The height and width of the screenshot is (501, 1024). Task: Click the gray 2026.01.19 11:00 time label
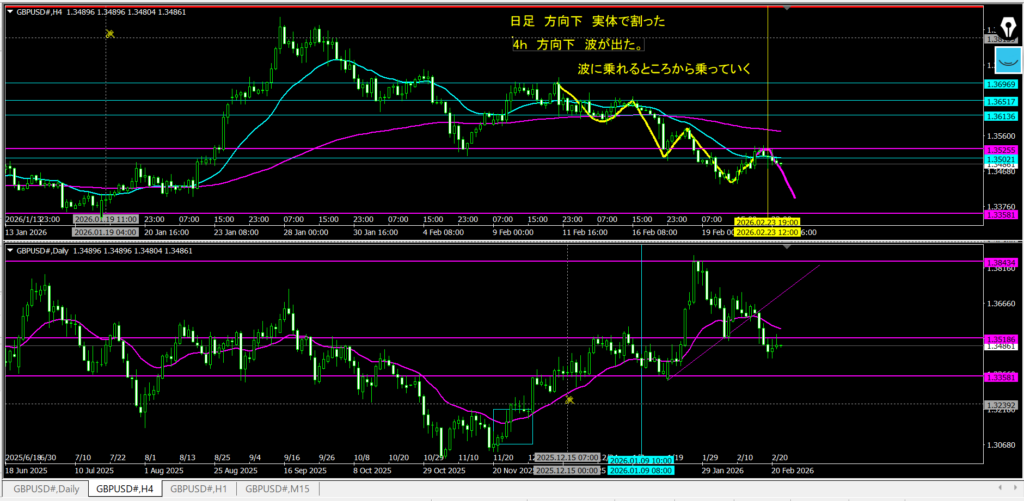click(x=105, y=218)
